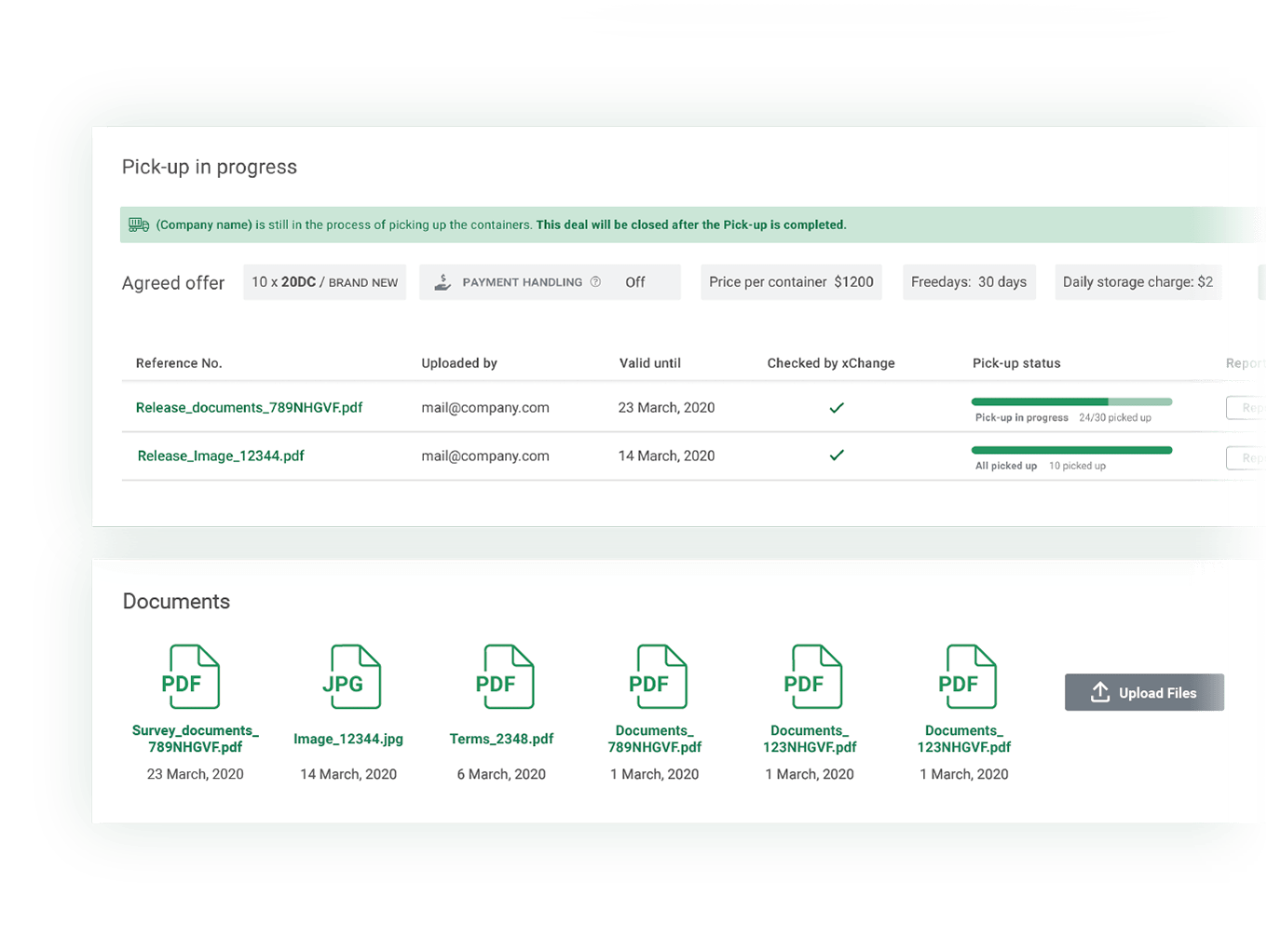Click mail@company.com in Release_Image_12344.pdf row
The width and height of the screenshot is (1267, 952).
pos(485,456)
